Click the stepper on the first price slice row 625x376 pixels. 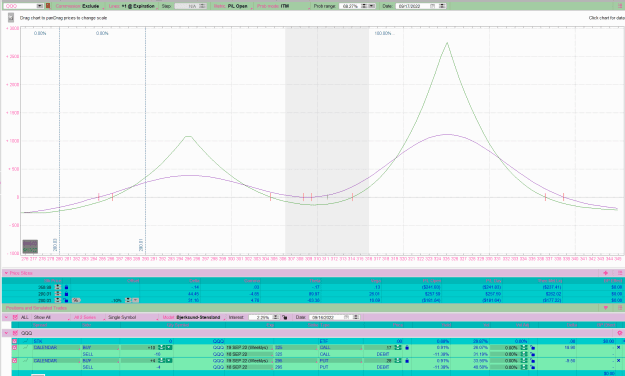58,287
